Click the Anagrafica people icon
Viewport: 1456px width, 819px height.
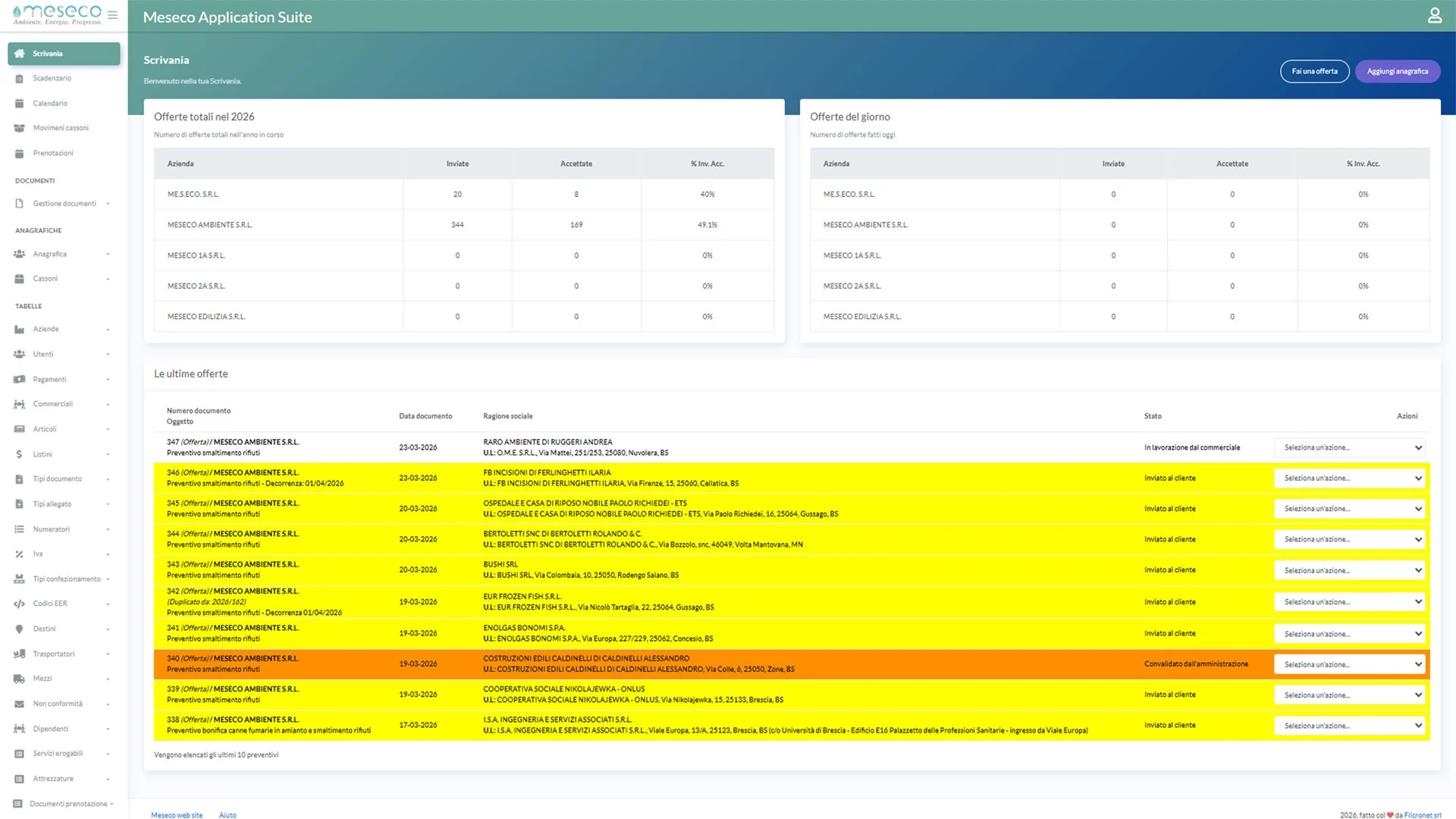[20, 254]
